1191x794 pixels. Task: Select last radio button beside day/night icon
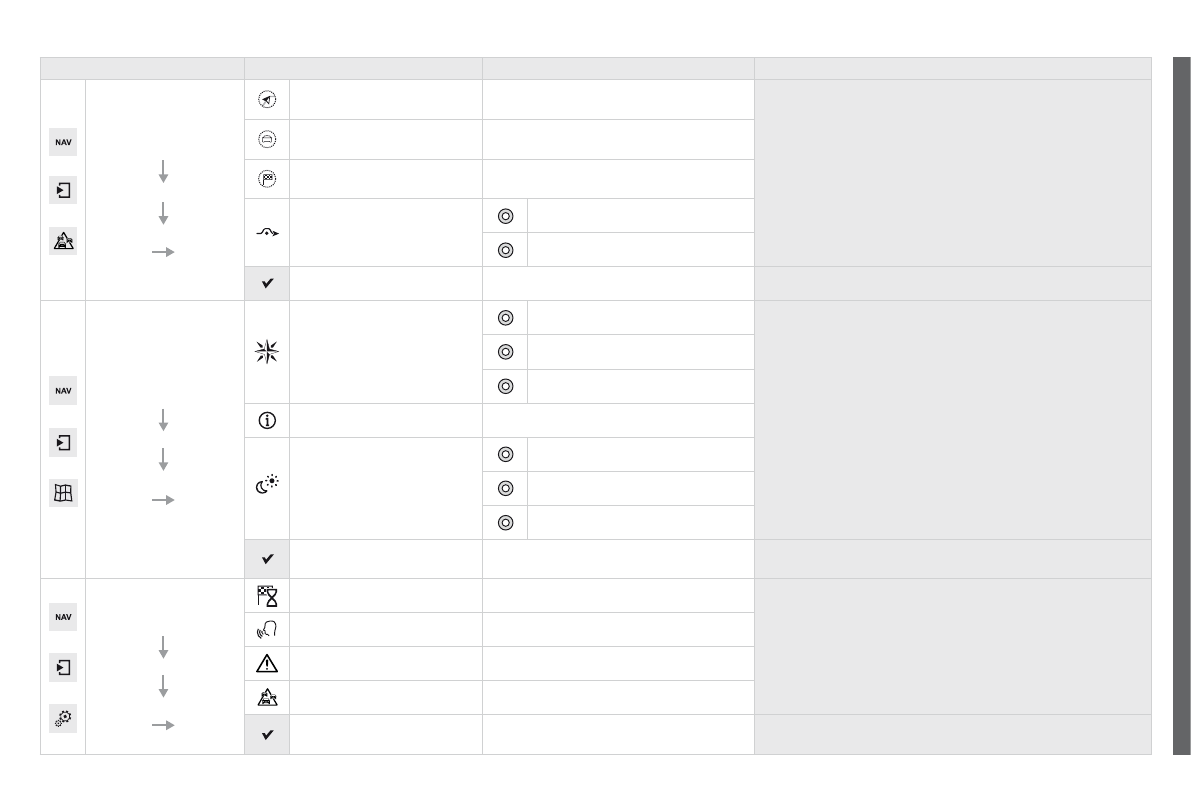(x=506, y=522)
